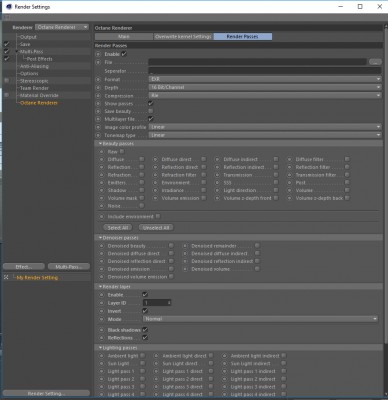The image size is (388, 400).
Task: Click the Cinema 4D icon in title bar
Action: 9,7
